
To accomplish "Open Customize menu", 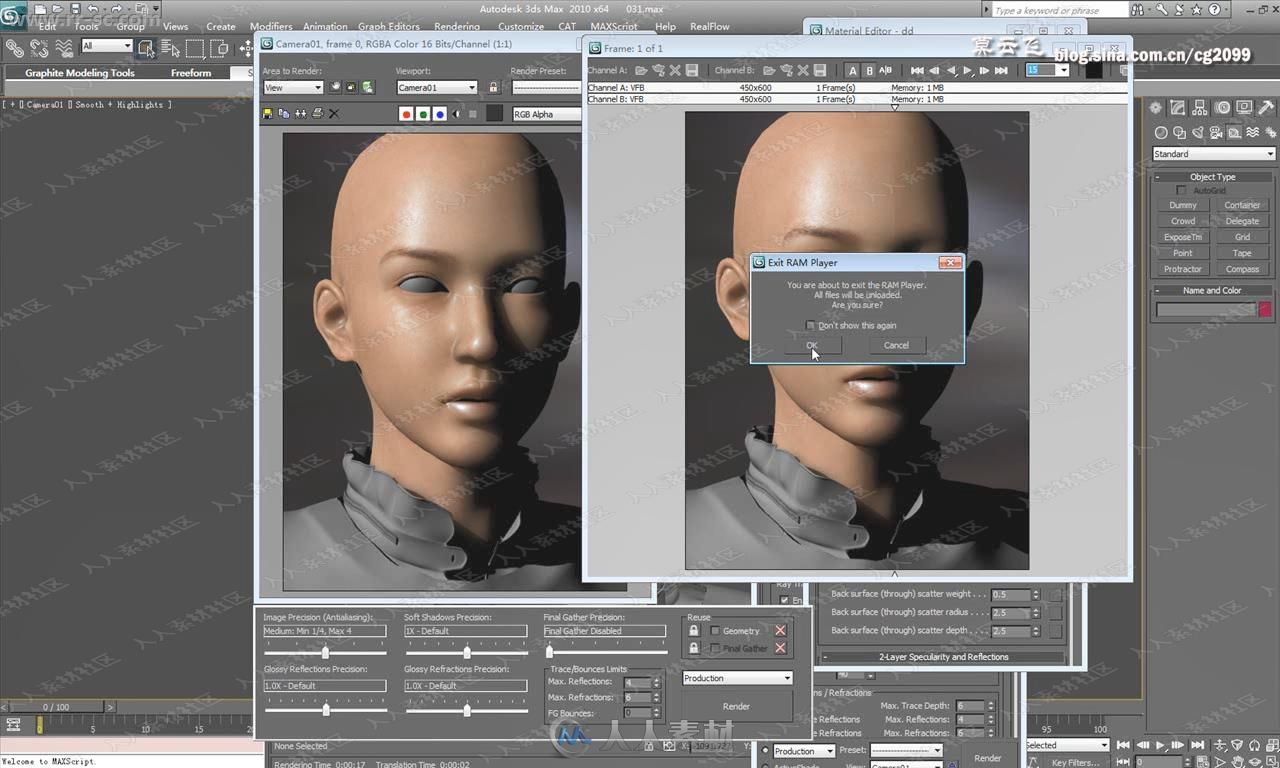I will tap(521, 26).
